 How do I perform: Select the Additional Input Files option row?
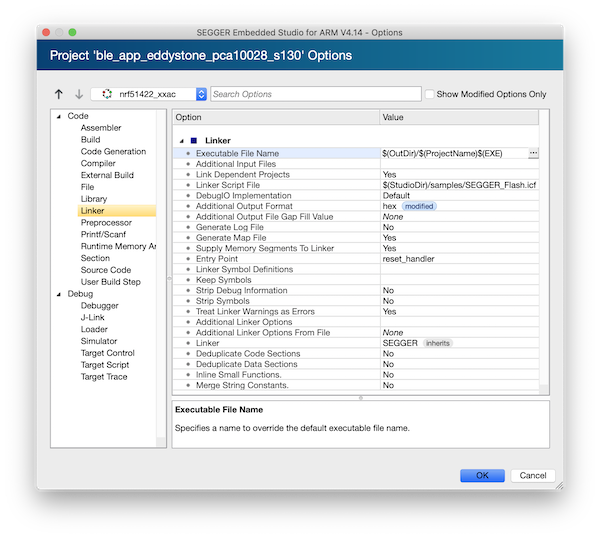point(356,164)
